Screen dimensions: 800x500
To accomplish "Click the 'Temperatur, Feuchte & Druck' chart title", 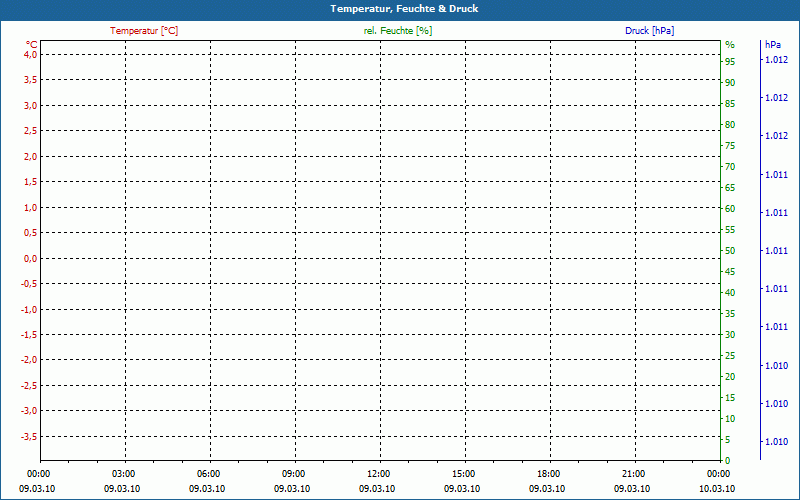I will pyautogui.click(x=399, y=9).
